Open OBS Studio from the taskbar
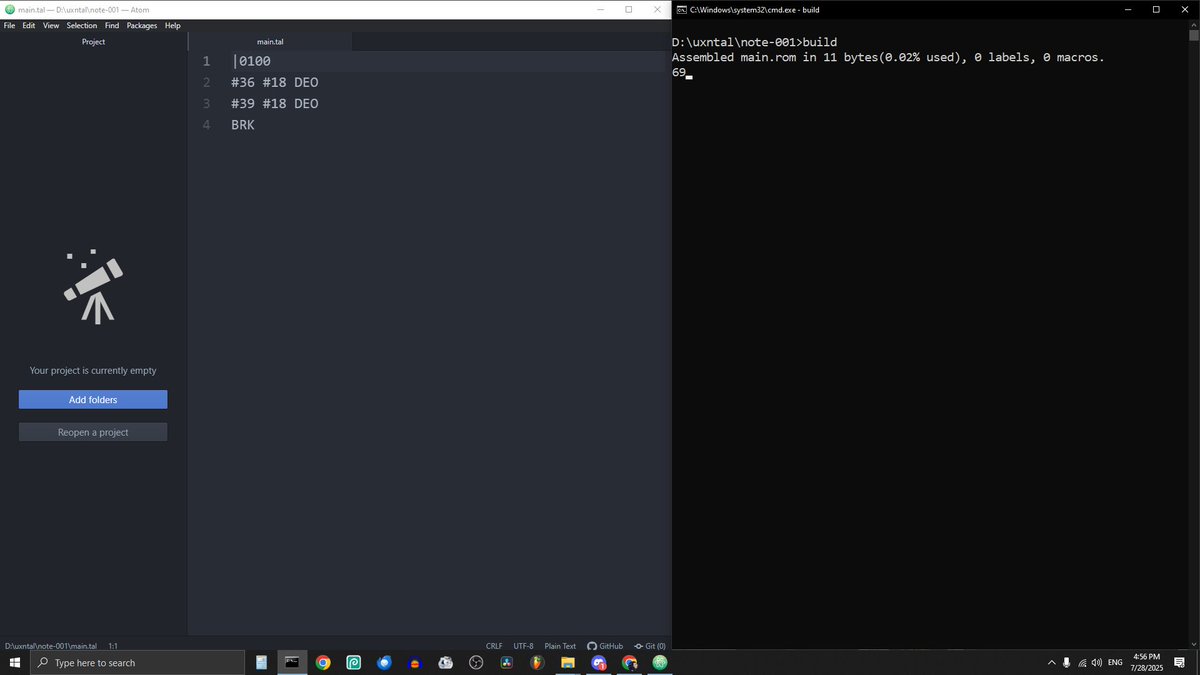The image size is (1200, 675). click(476, 662)
